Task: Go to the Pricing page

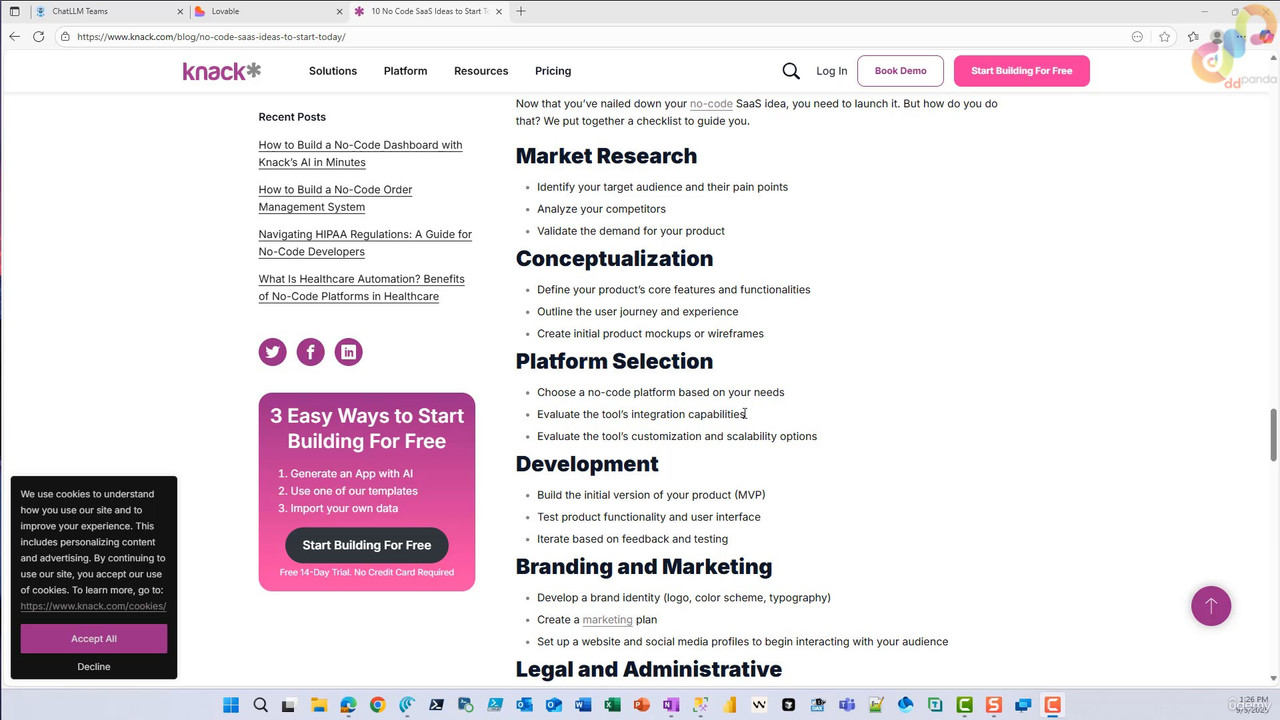Action: coord(553,71)
